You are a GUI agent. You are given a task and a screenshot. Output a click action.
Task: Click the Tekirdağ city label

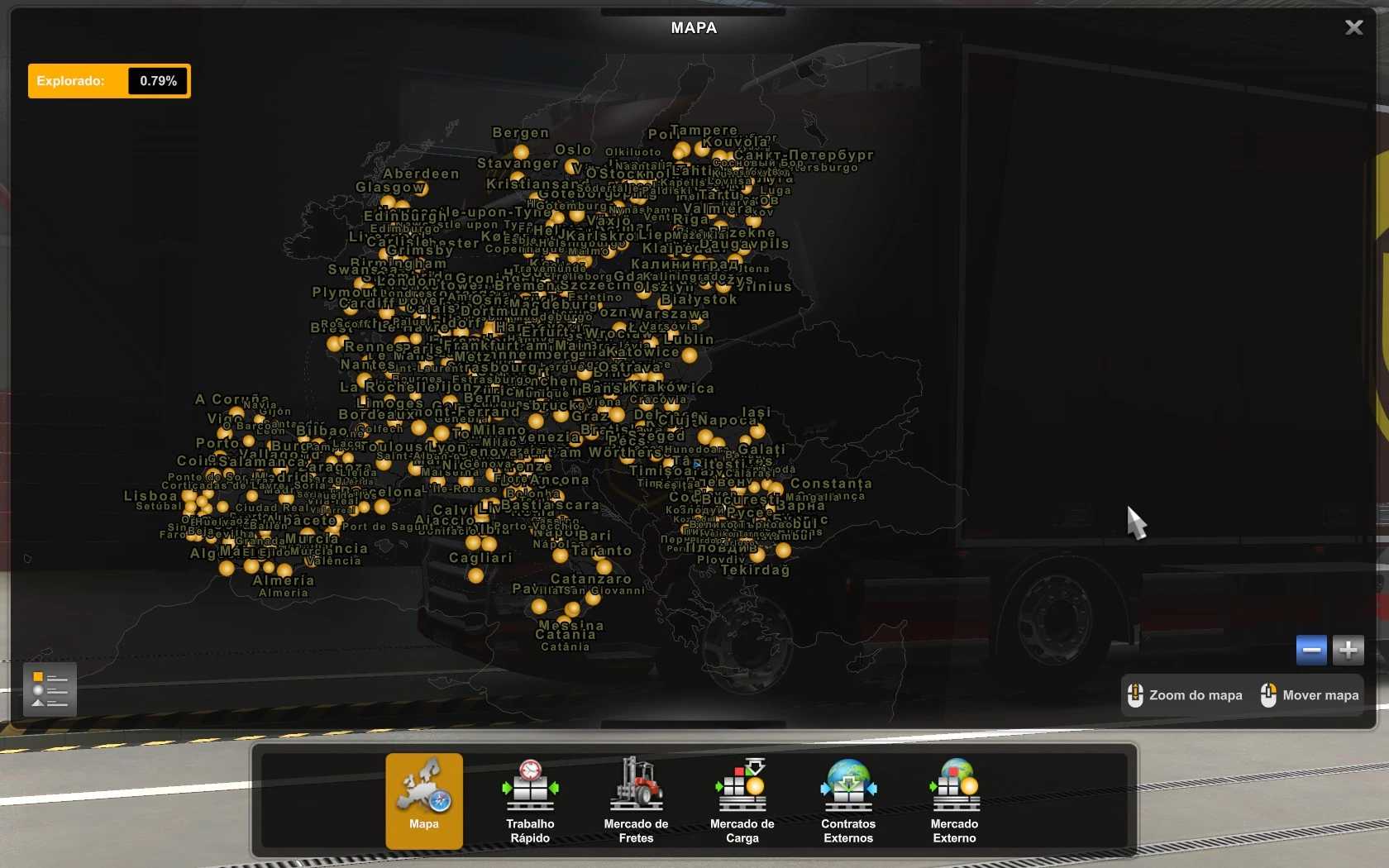(755, 570)
